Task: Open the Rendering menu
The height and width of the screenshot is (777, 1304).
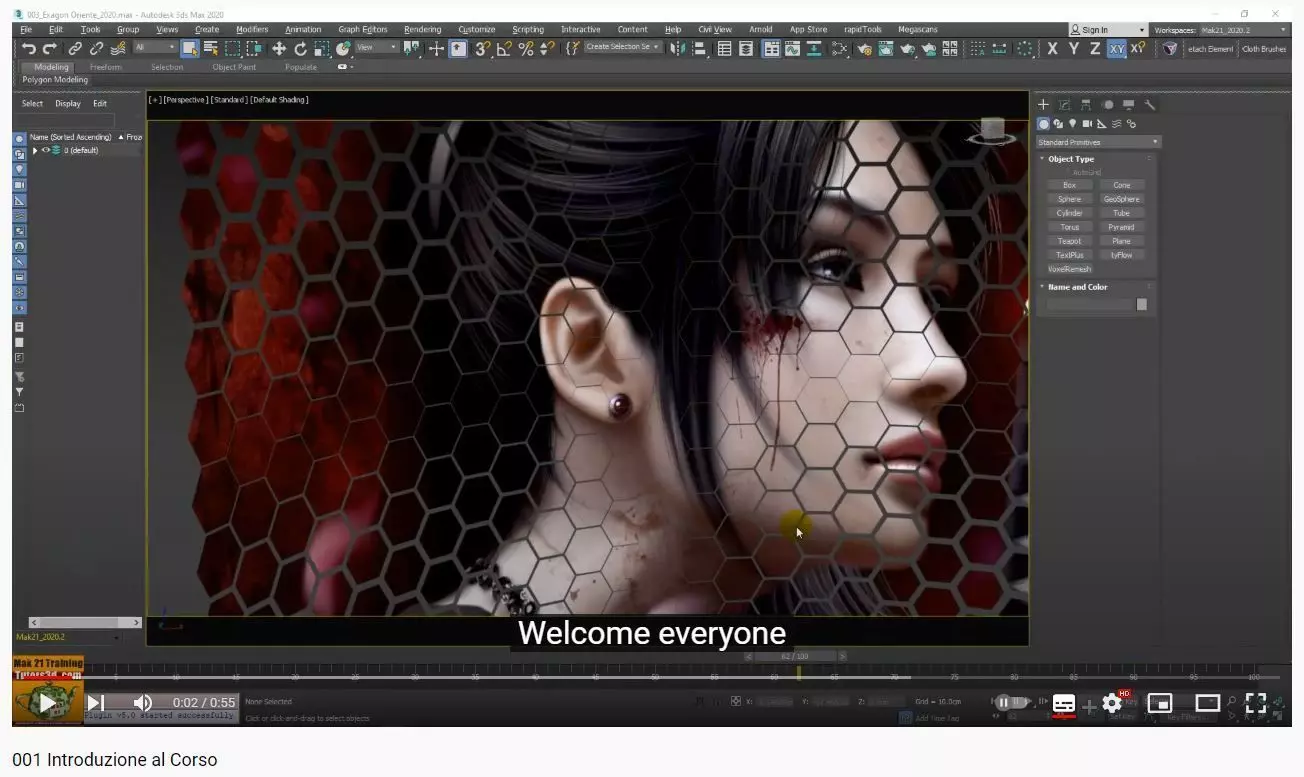Action: (x=423, y=30)
